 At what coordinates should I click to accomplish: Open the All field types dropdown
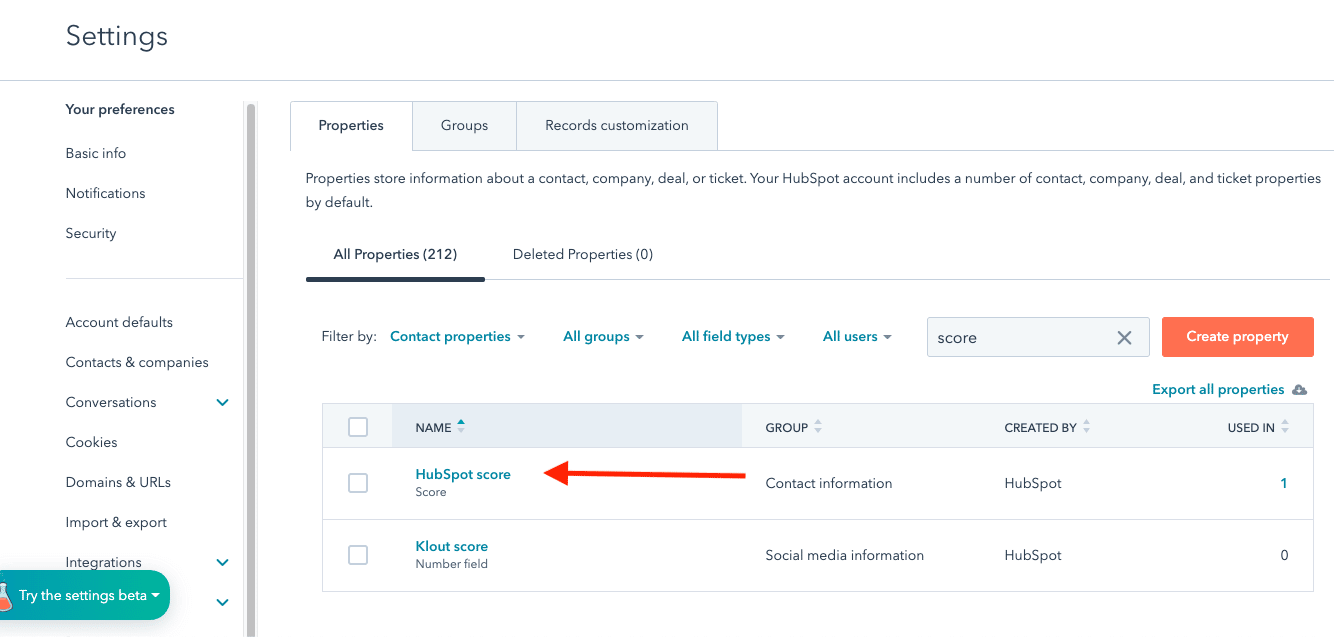[733, 336]
